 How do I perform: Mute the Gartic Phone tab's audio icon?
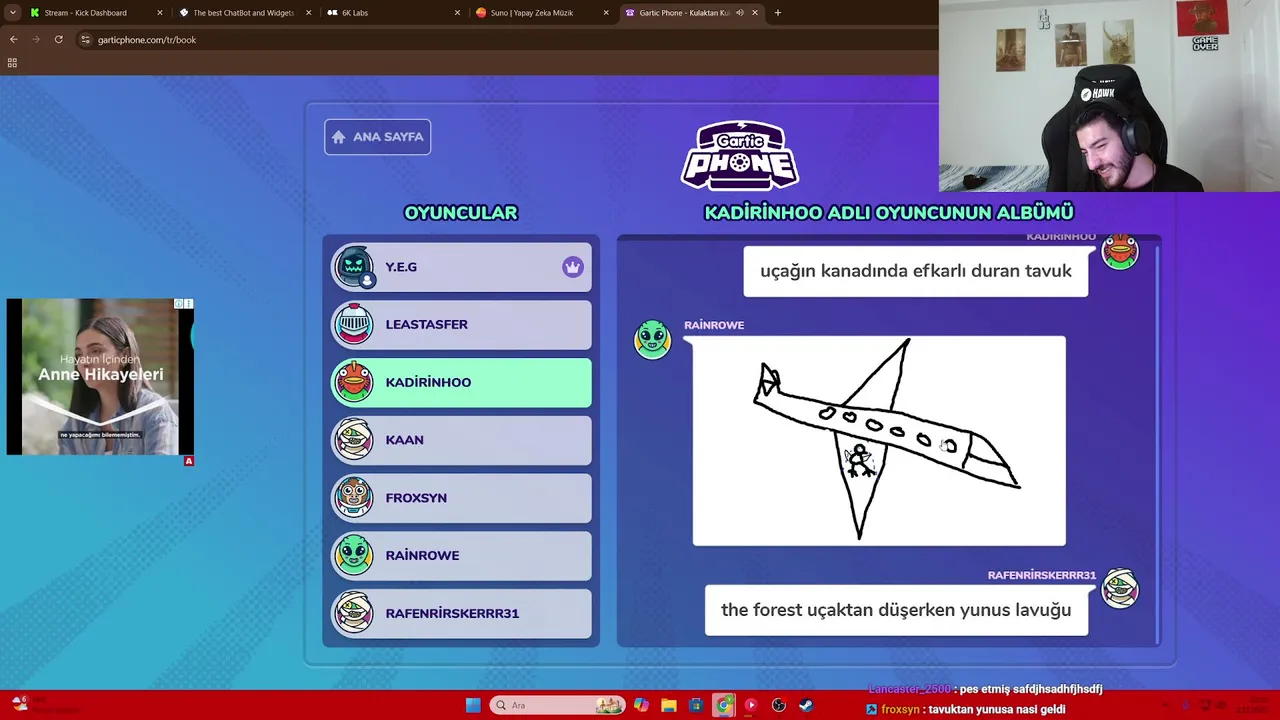(739, 13)
